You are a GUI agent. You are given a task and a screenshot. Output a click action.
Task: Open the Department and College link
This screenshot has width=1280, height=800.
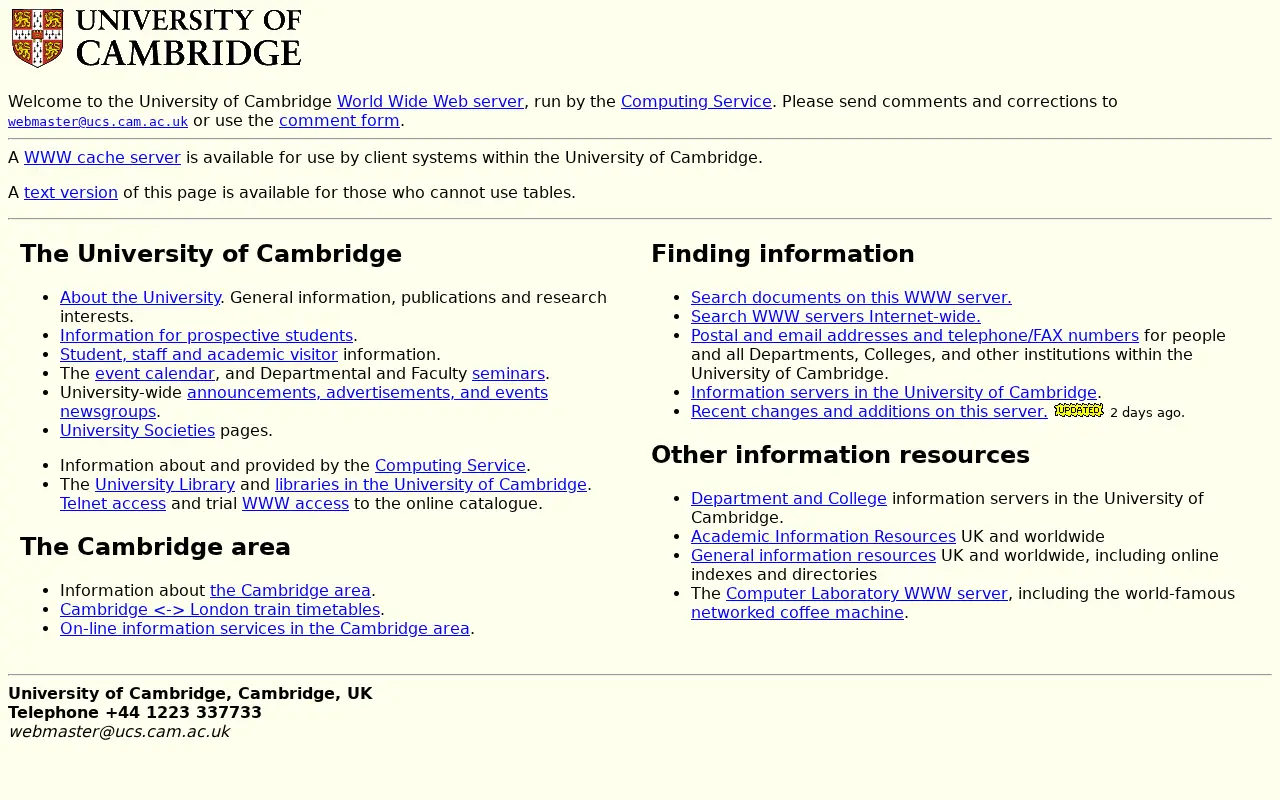point(789,499)
